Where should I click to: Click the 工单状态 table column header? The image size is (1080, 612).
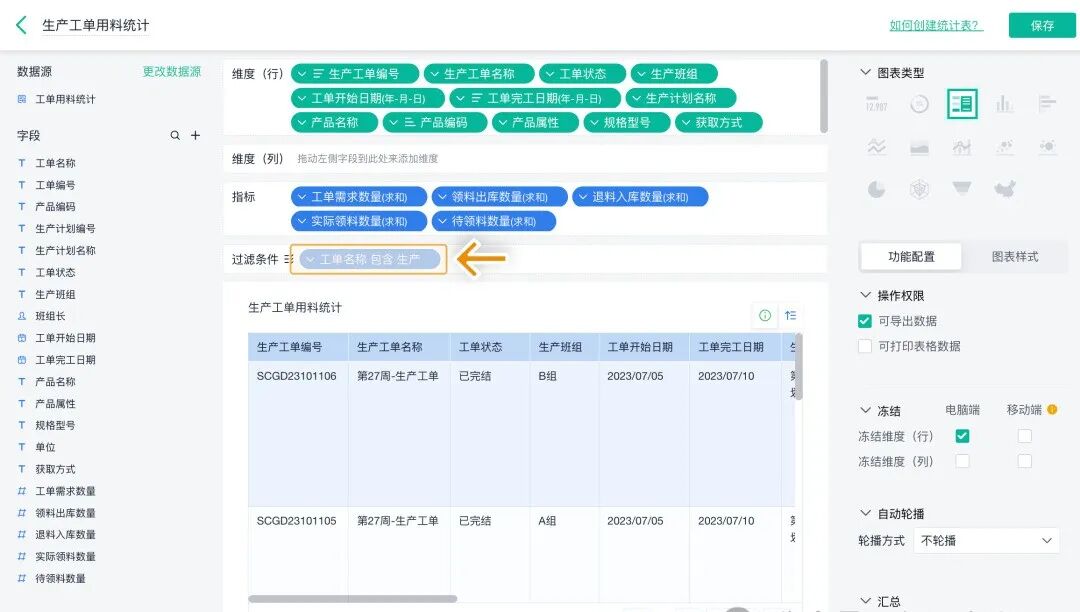(x=490, y=347)
